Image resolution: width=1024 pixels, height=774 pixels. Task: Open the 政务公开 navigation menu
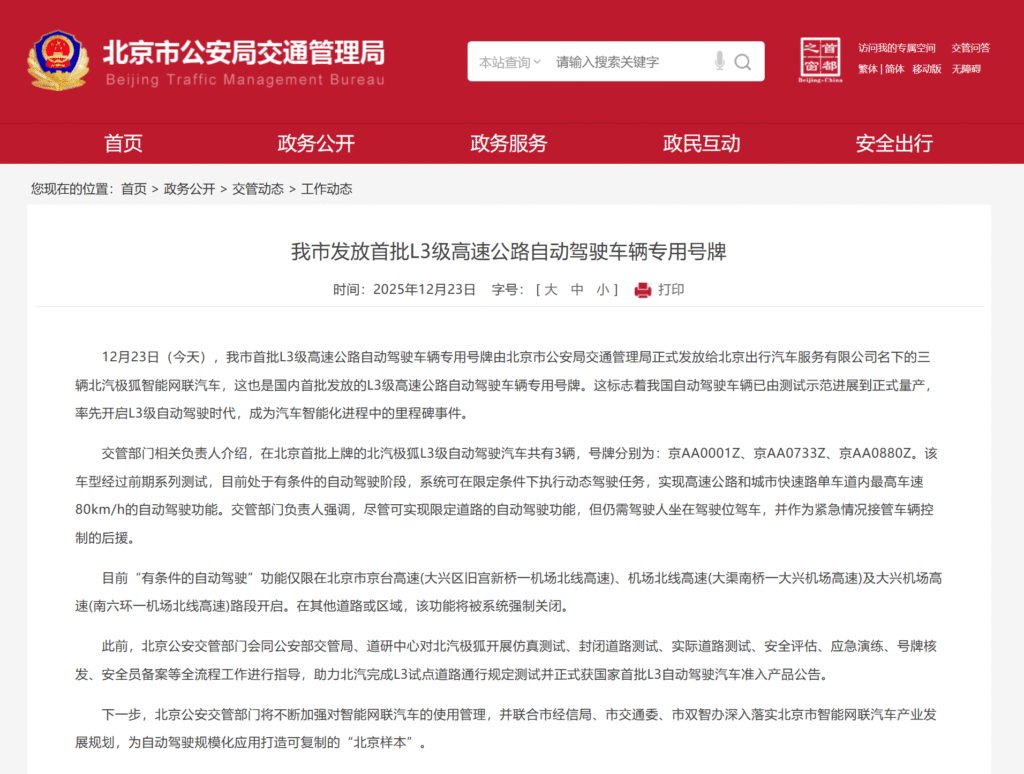[316, 143]
